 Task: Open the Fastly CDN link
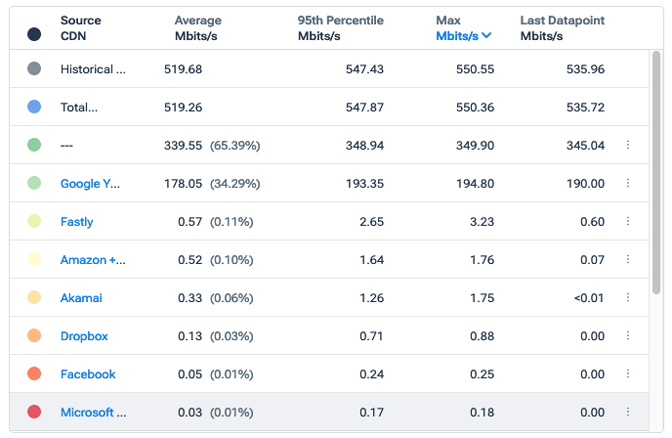coord(77,222)
